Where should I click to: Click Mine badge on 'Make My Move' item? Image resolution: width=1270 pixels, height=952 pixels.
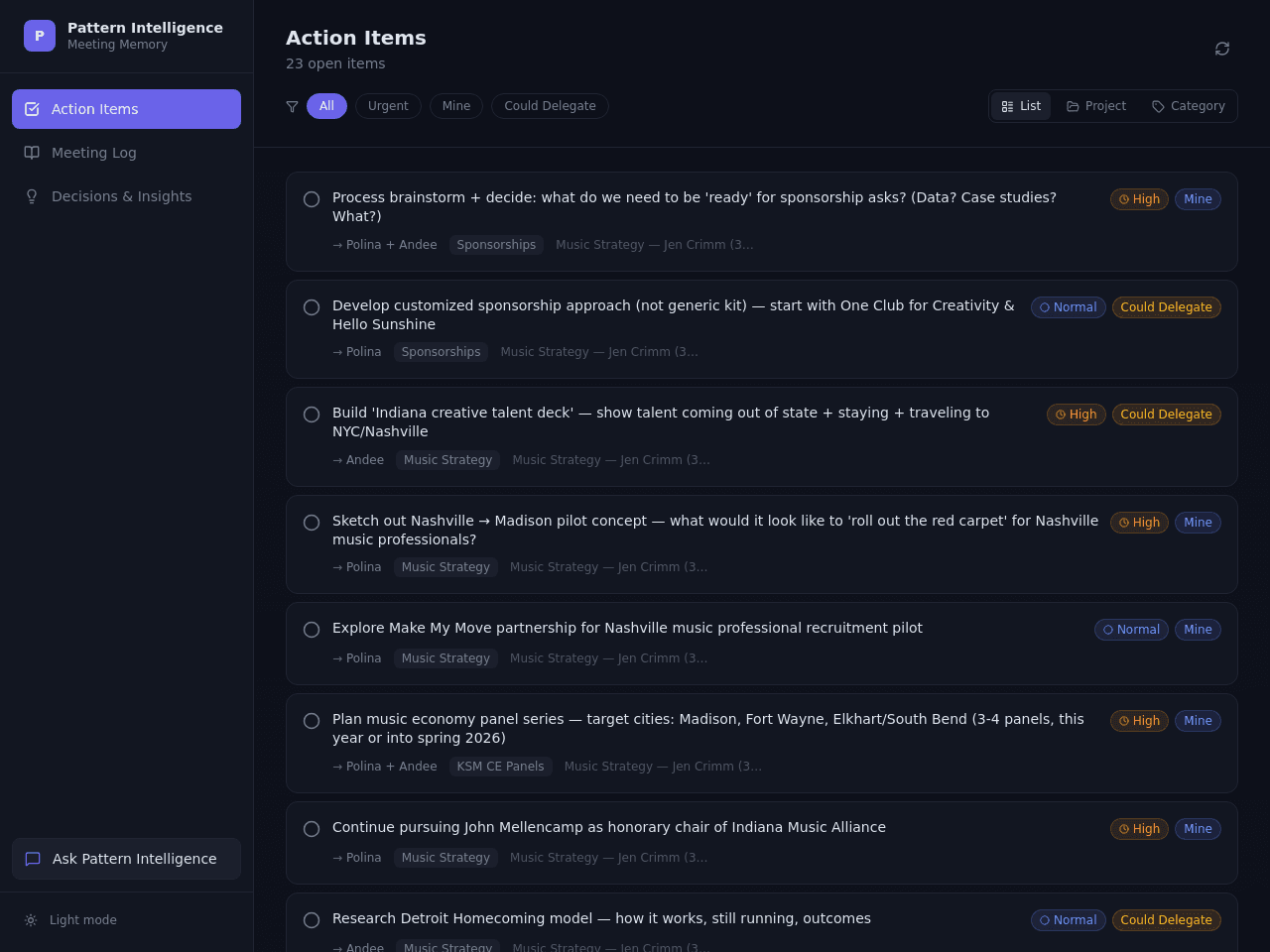1198,630
